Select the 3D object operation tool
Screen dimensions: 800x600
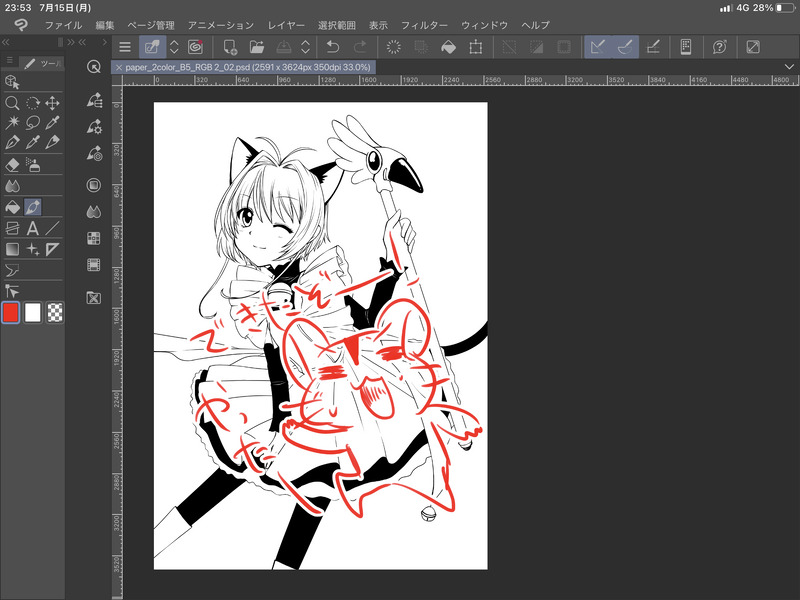(12, 82)
